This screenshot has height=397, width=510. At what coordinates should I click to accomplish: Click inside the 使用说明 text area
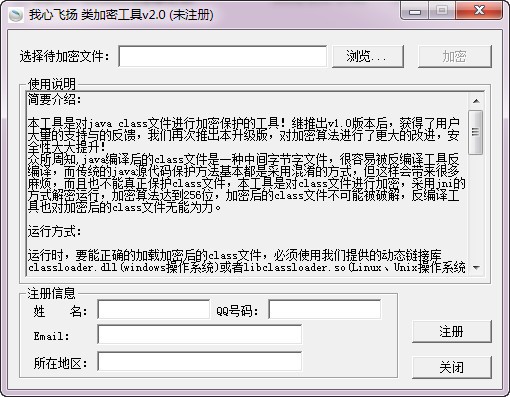[247, 184]
